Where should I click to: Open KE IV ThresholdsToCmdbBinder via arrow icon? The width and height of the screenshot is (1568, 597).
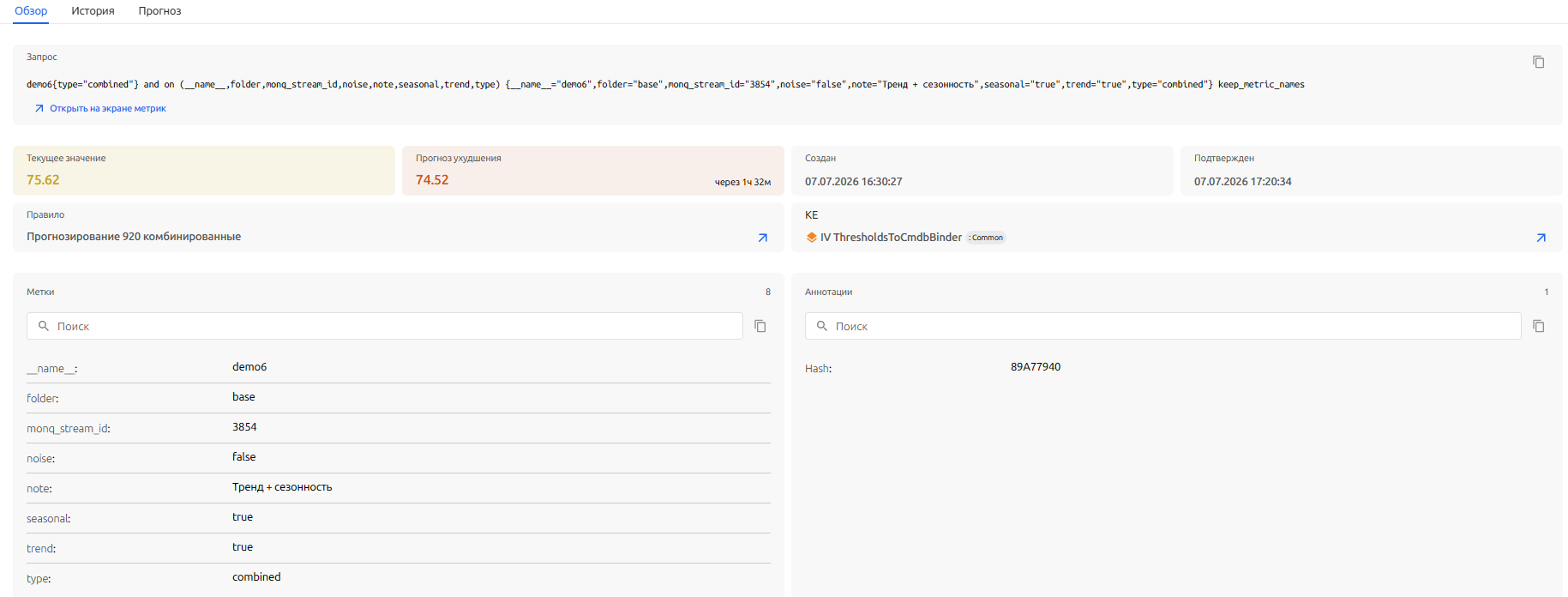[x=1541, y=238]
